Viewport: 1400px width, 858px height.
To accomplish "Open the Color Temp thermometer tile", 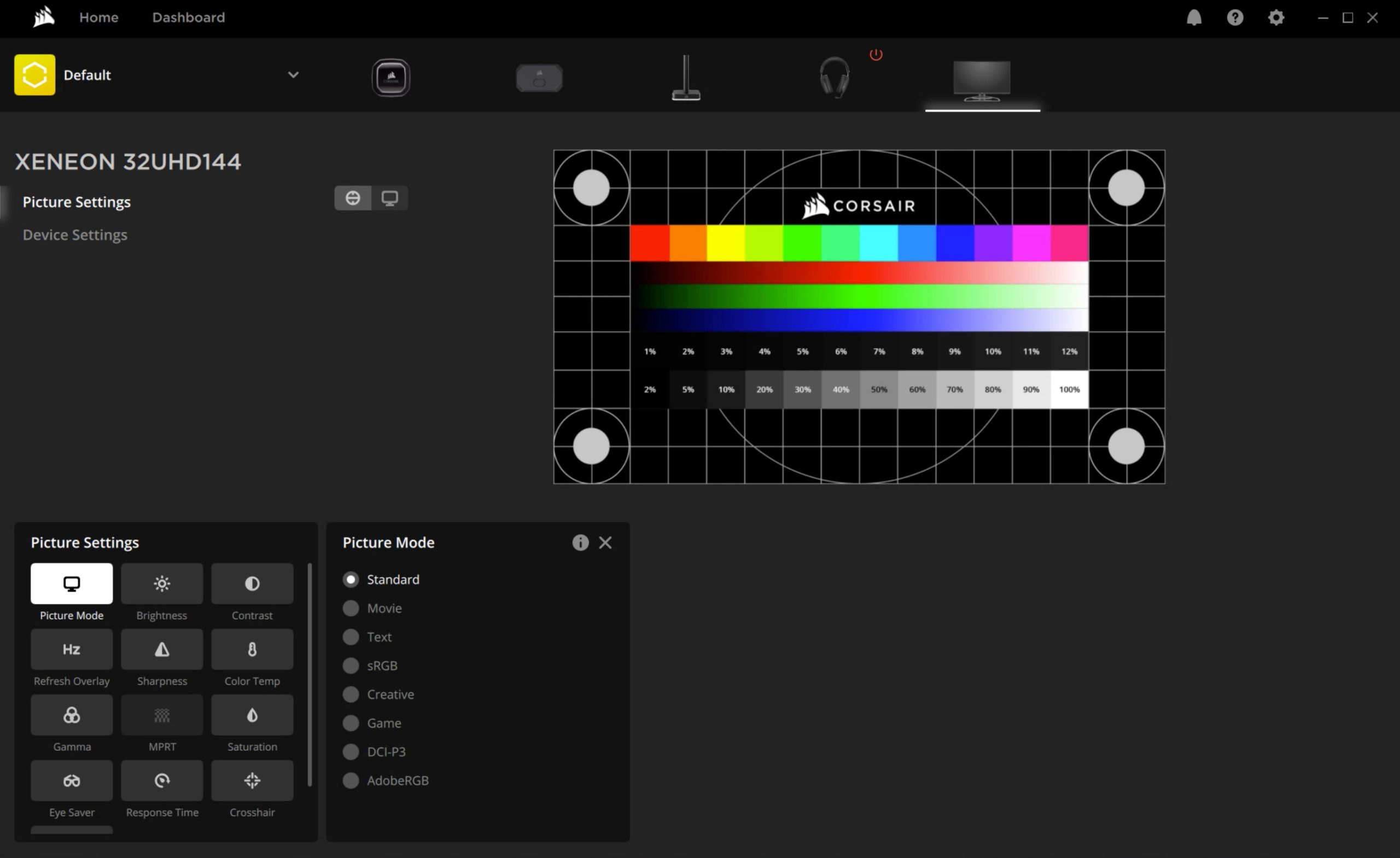I will click(252, 649).
